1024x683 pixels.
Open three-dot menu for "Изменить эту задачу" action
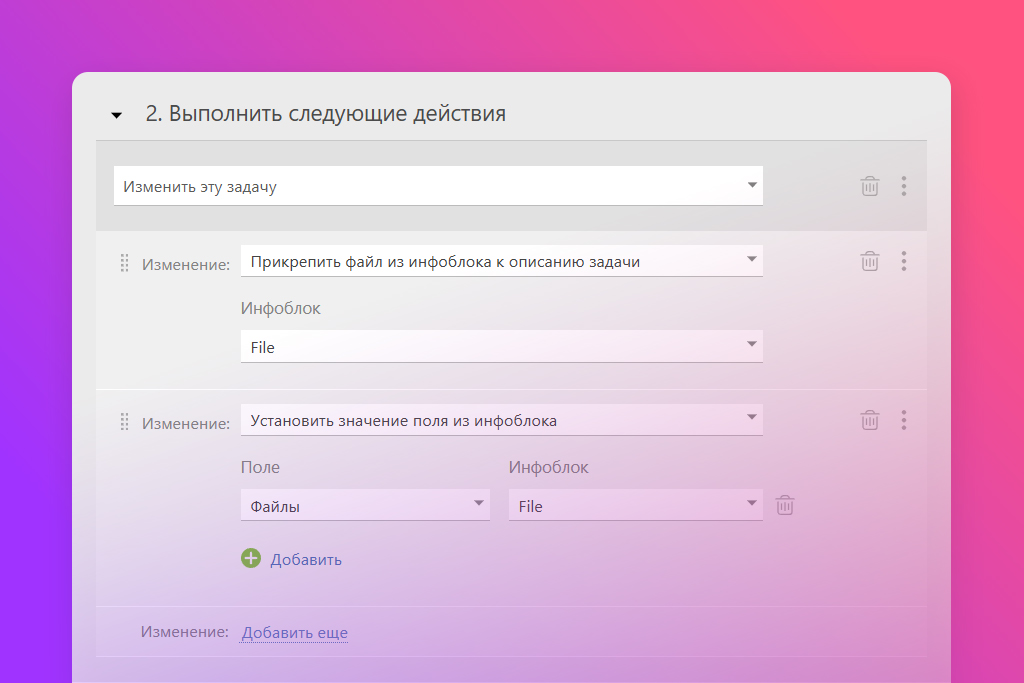coord(904,186)
